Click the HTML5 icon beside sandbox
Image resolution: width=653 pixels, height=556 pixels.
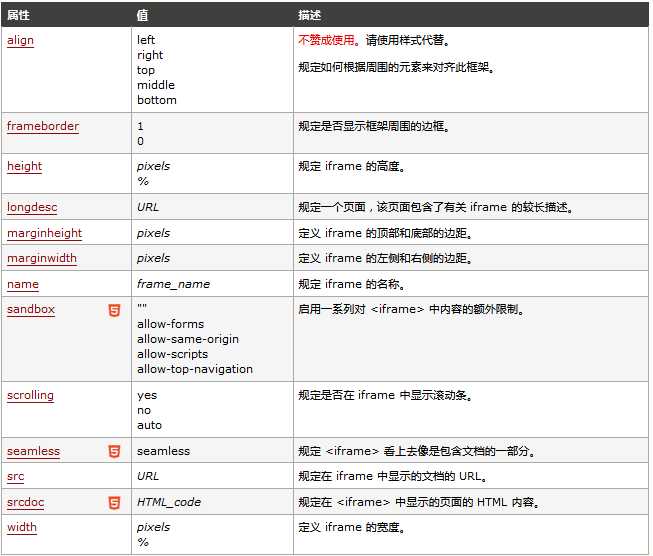114,311
